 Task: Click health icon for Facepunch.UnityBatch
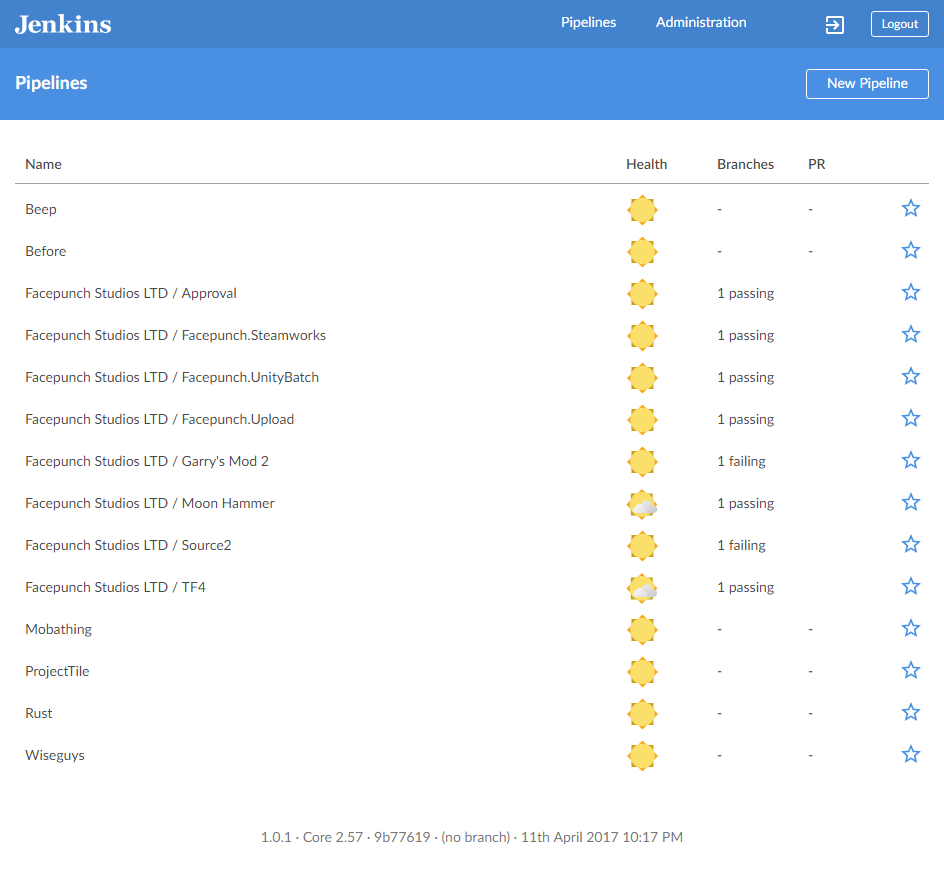pyautogui.click(x=642, y=378)
